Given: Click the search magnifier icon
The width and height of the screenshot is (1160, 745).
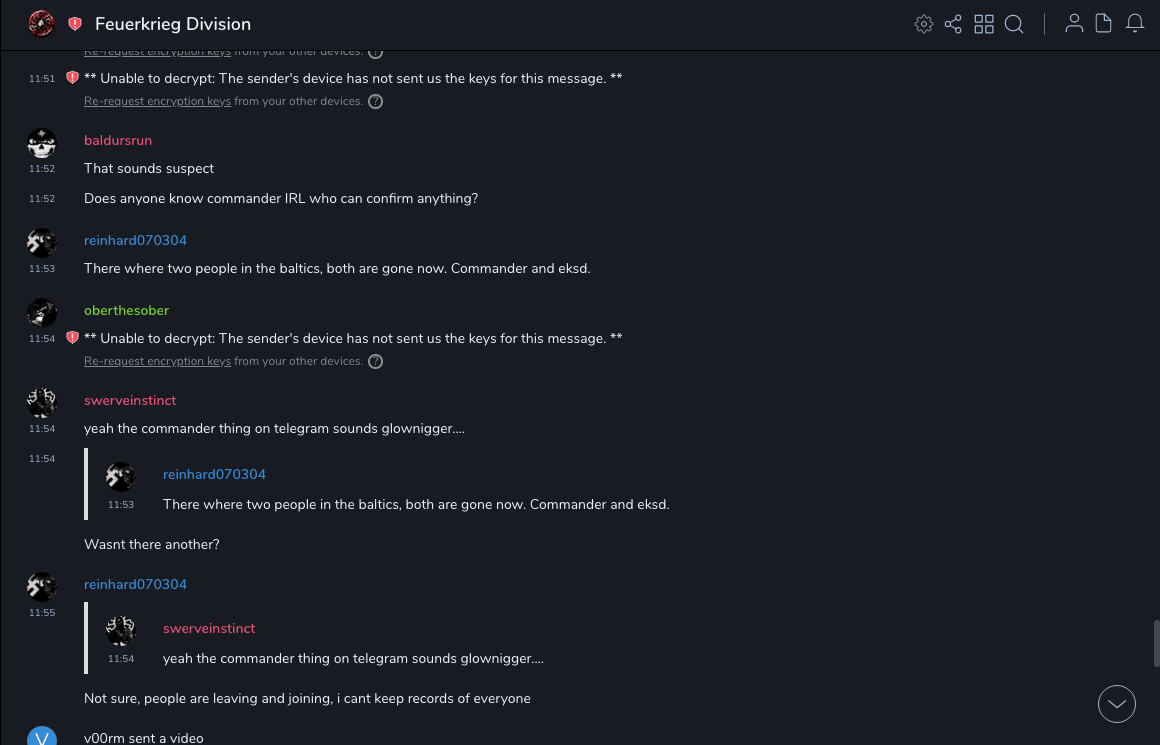Looking at the screenshot, I should click(x=1014, y=24).
